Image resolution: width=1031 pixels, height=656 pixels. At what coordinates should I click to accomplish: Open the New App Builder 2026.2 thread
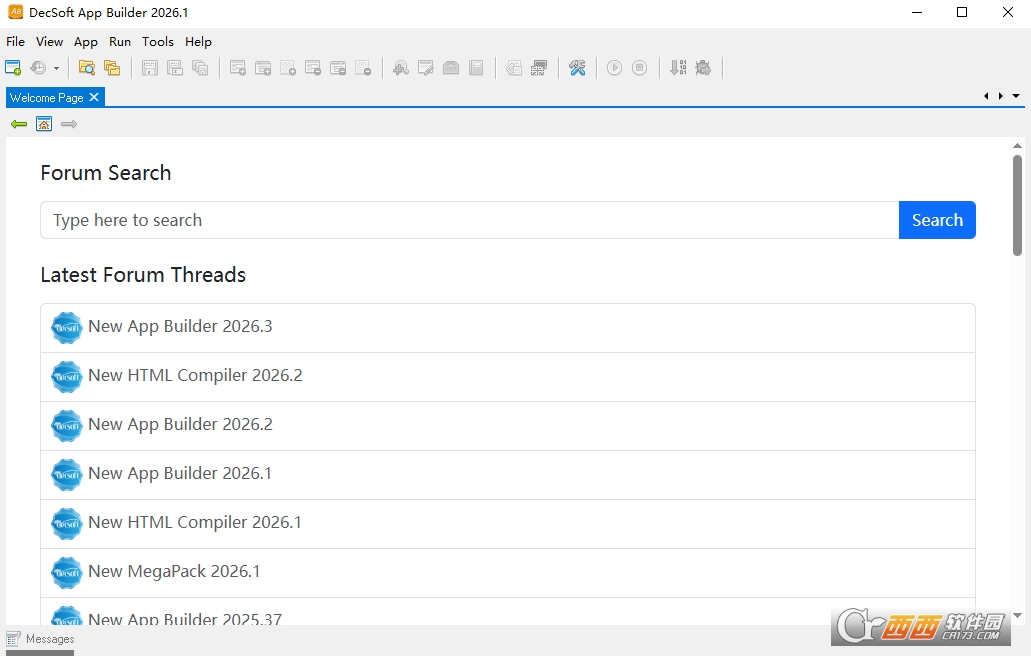[x=508, y=426]
